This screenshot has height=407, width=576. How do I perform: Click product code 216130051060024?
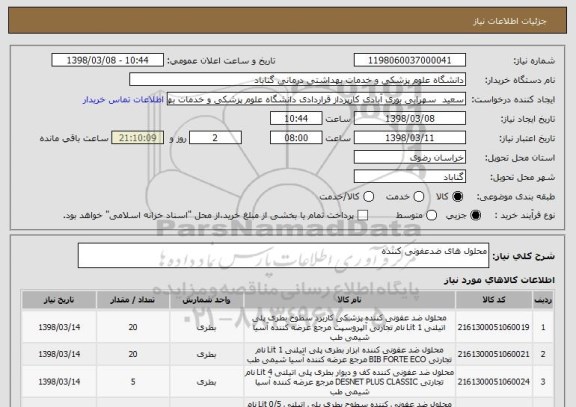[493, 382]
